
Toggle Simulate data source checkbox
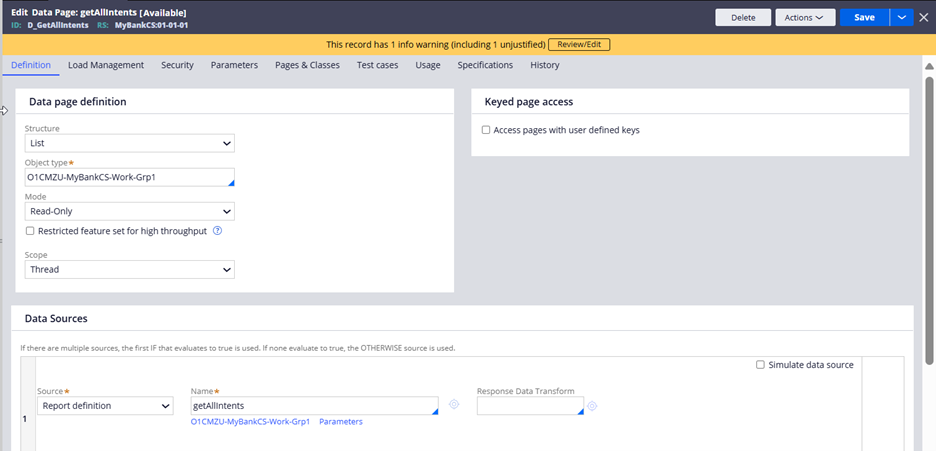(x=760, y=365)
